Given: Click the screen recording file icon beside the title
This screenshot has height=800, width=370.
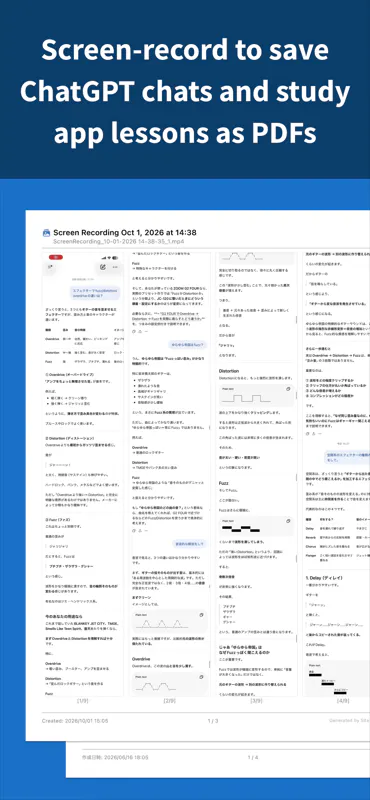Looking at the screenshot, I should [x=46, y=233].
